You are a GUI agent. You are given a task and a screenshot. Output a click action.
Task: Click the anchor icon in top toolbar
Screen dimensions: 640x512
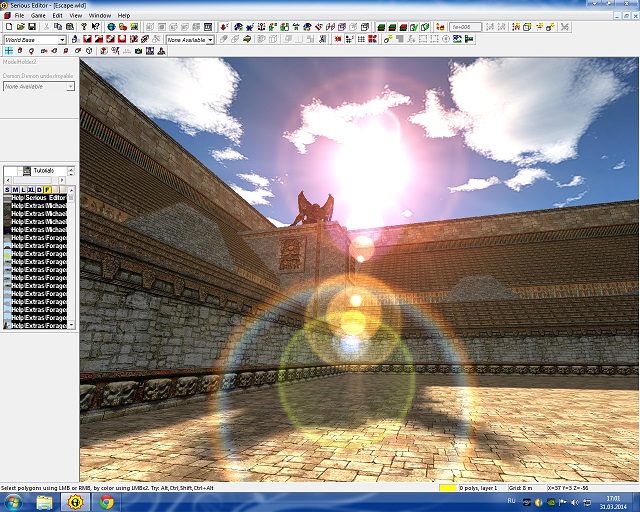[x=261, y=27]
